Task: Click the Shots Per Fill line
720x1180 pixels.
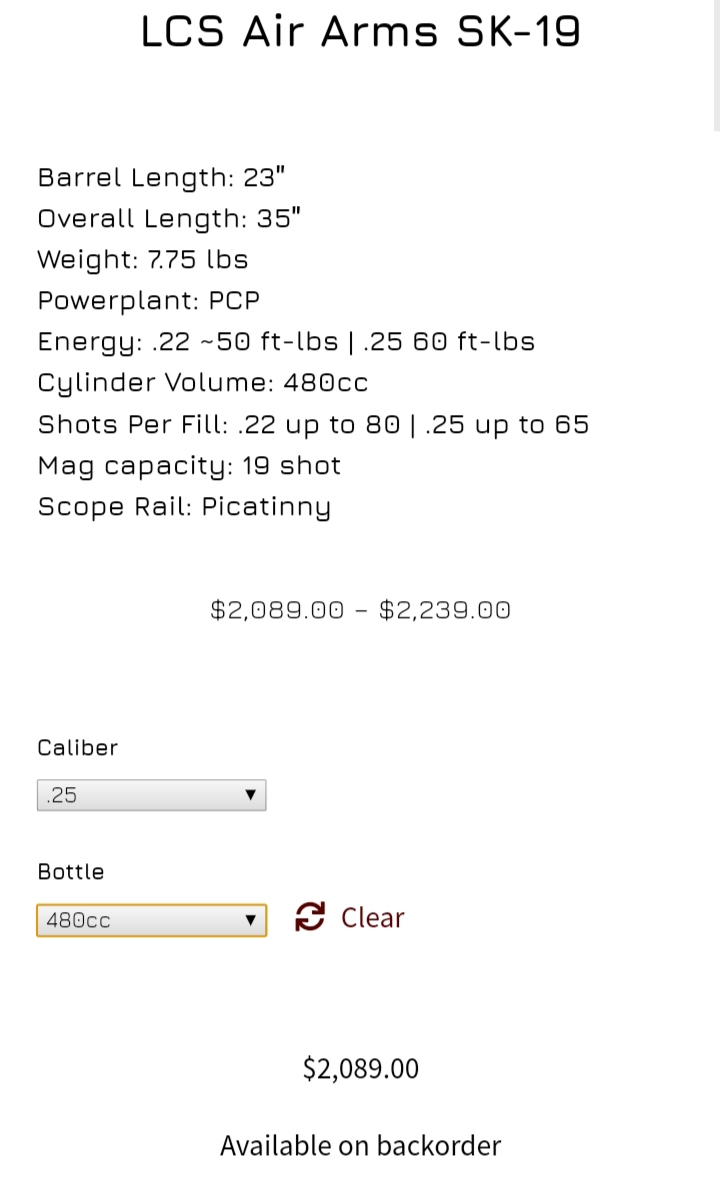Action: click(314, 425)
